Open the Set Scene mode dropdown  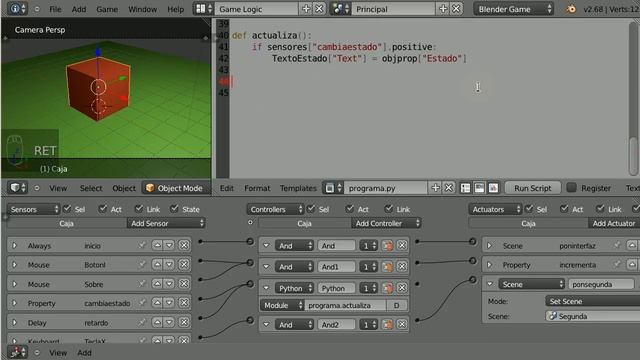(x=593, y=301)
